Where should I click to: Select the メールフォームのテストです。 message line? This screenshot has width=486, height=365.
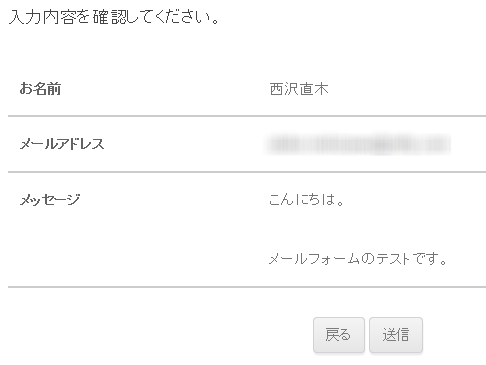(x=358, y=259)
